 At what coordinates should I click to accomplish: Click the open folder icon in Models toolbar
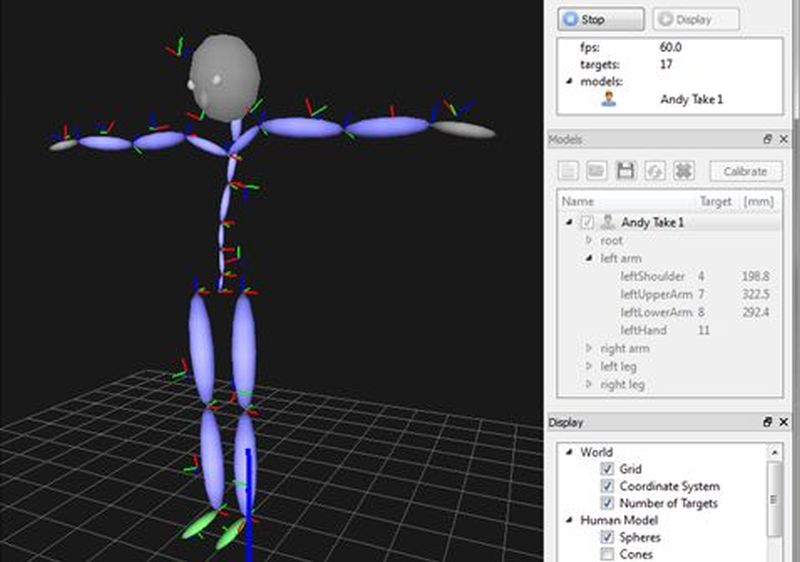[x=597, y=171]
